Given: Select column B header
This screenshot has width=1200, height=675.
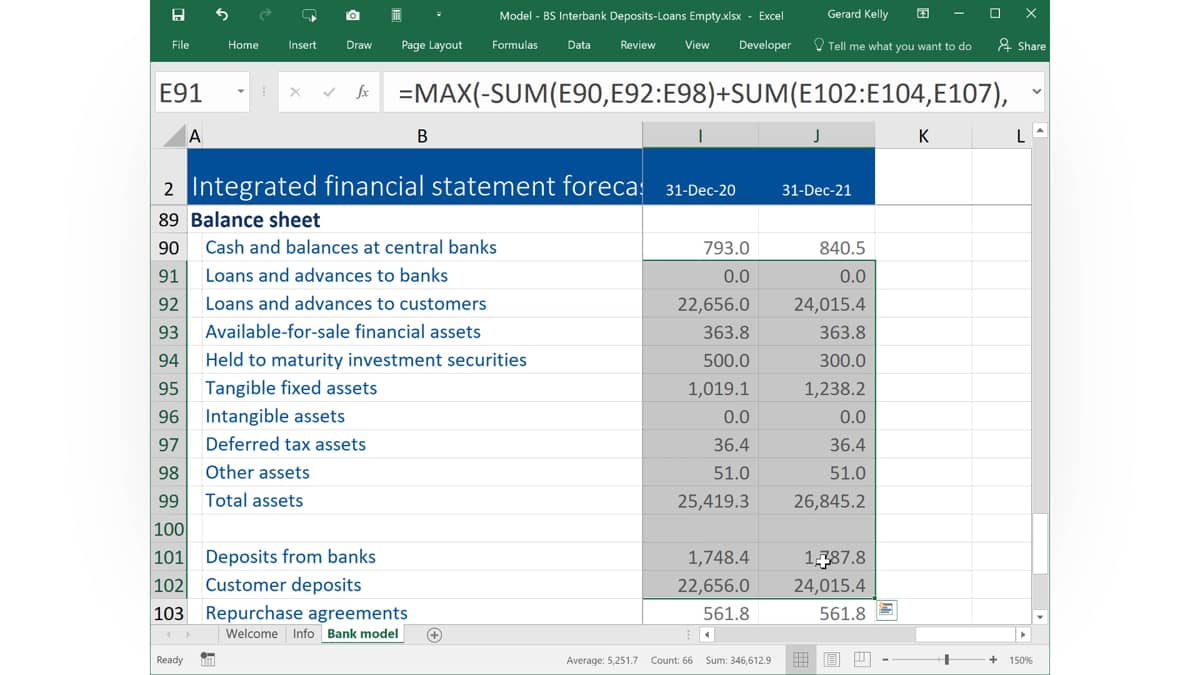Looking at the screenshot, I should click(422, 136).
